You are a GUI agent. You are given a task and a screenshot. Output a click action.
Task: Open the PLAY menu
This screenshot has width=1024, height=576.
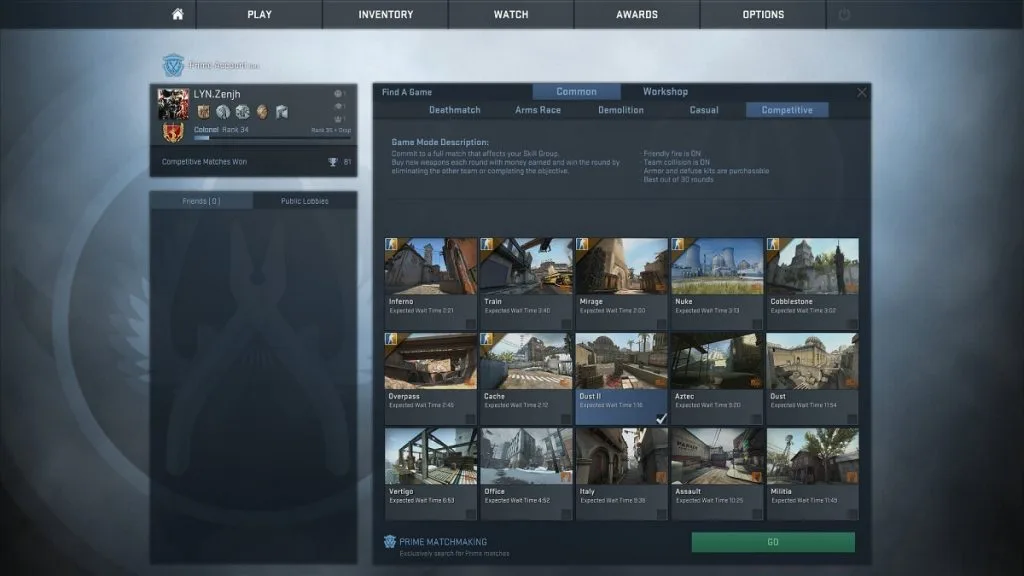coord(259,14)
